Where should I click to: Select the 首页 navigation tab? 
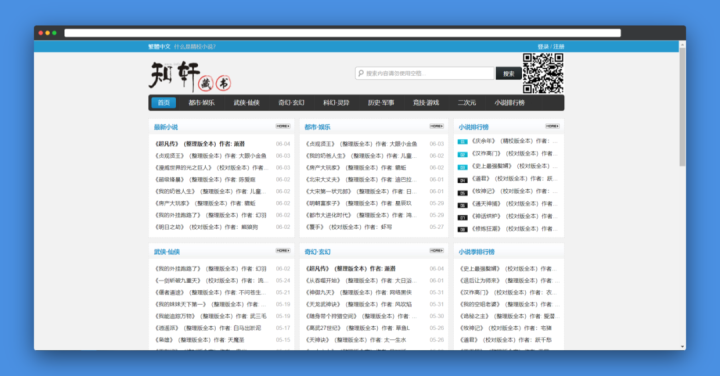coord(164,102)
